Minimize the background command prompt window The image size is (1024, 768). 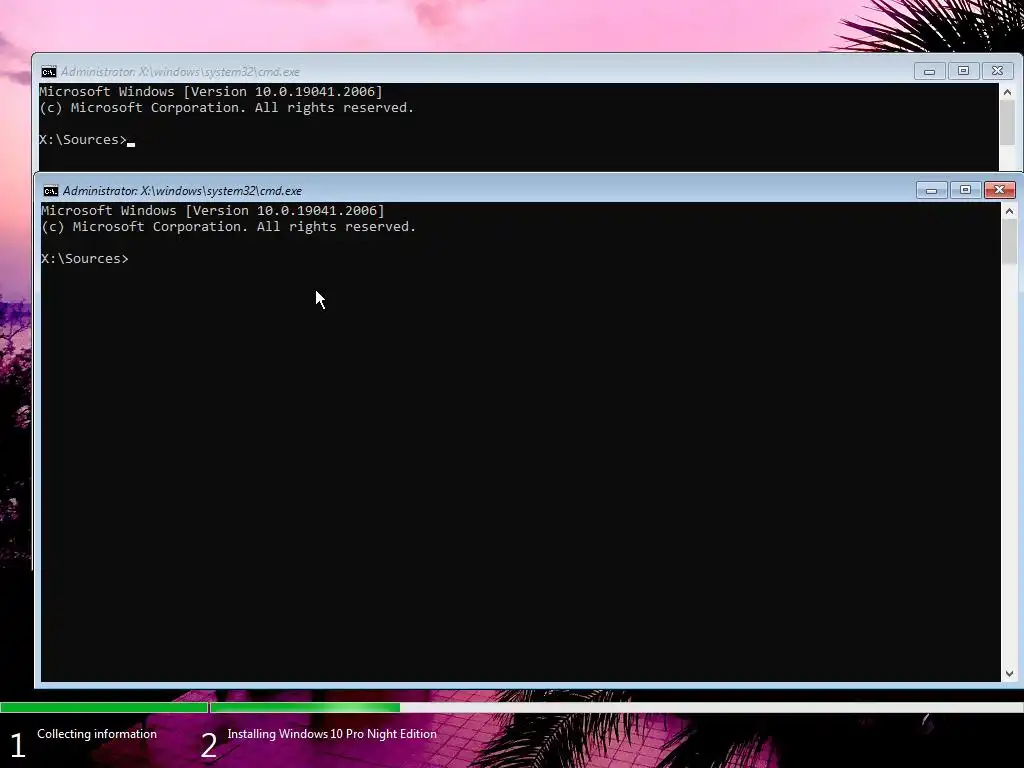[929, 71]
